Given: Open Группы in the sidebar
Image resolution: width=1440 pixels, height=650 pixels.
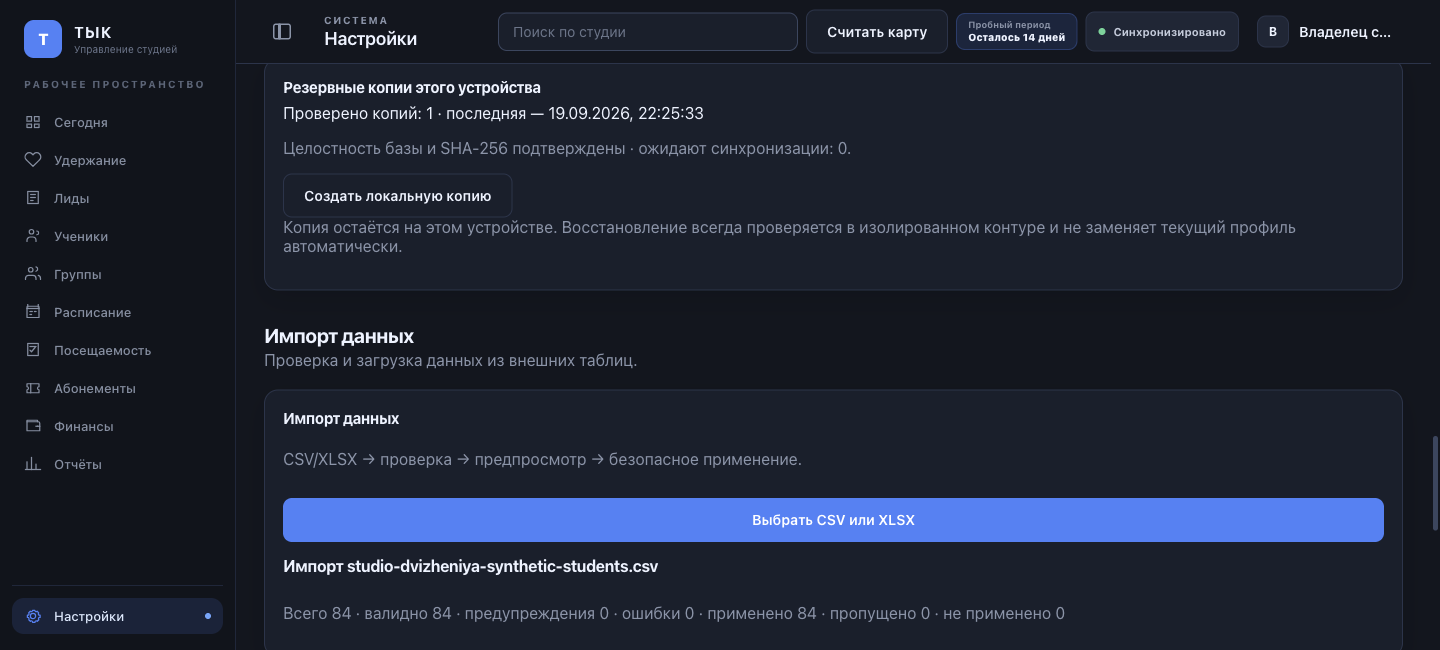Looking at the screenshot, I should [117, 274].
